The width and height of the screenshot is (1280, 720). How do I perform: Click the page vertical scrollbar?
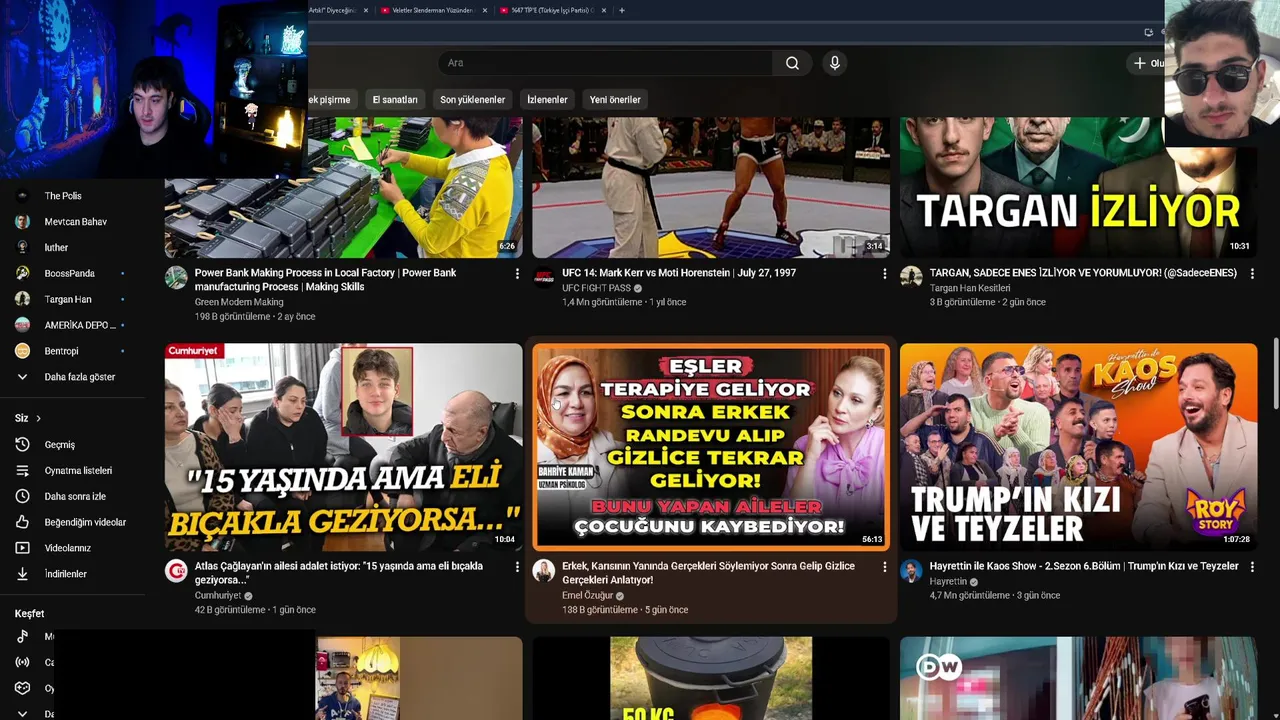click(1275, 374)
